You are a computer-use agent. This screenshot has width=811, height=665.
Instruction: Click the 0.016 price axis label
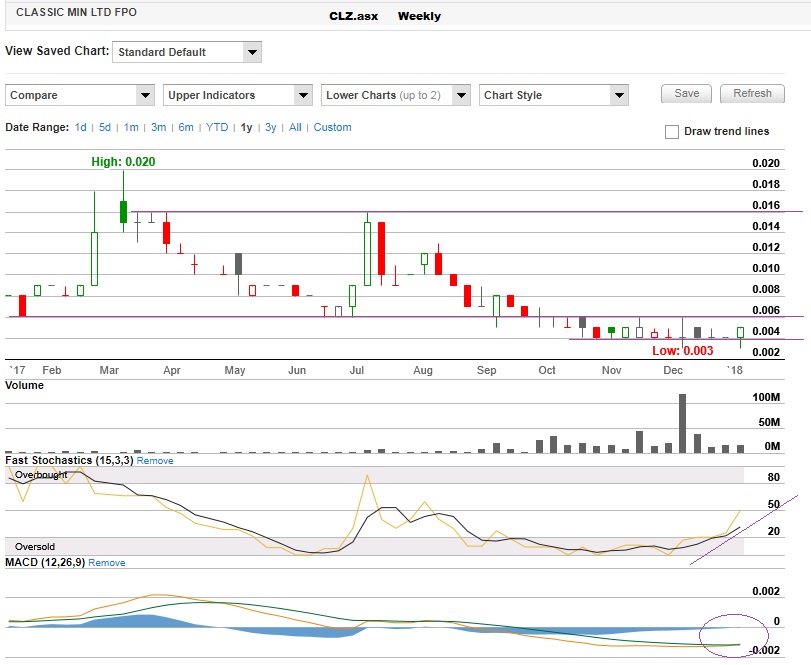pyautogui.click(x=766, y=205)
